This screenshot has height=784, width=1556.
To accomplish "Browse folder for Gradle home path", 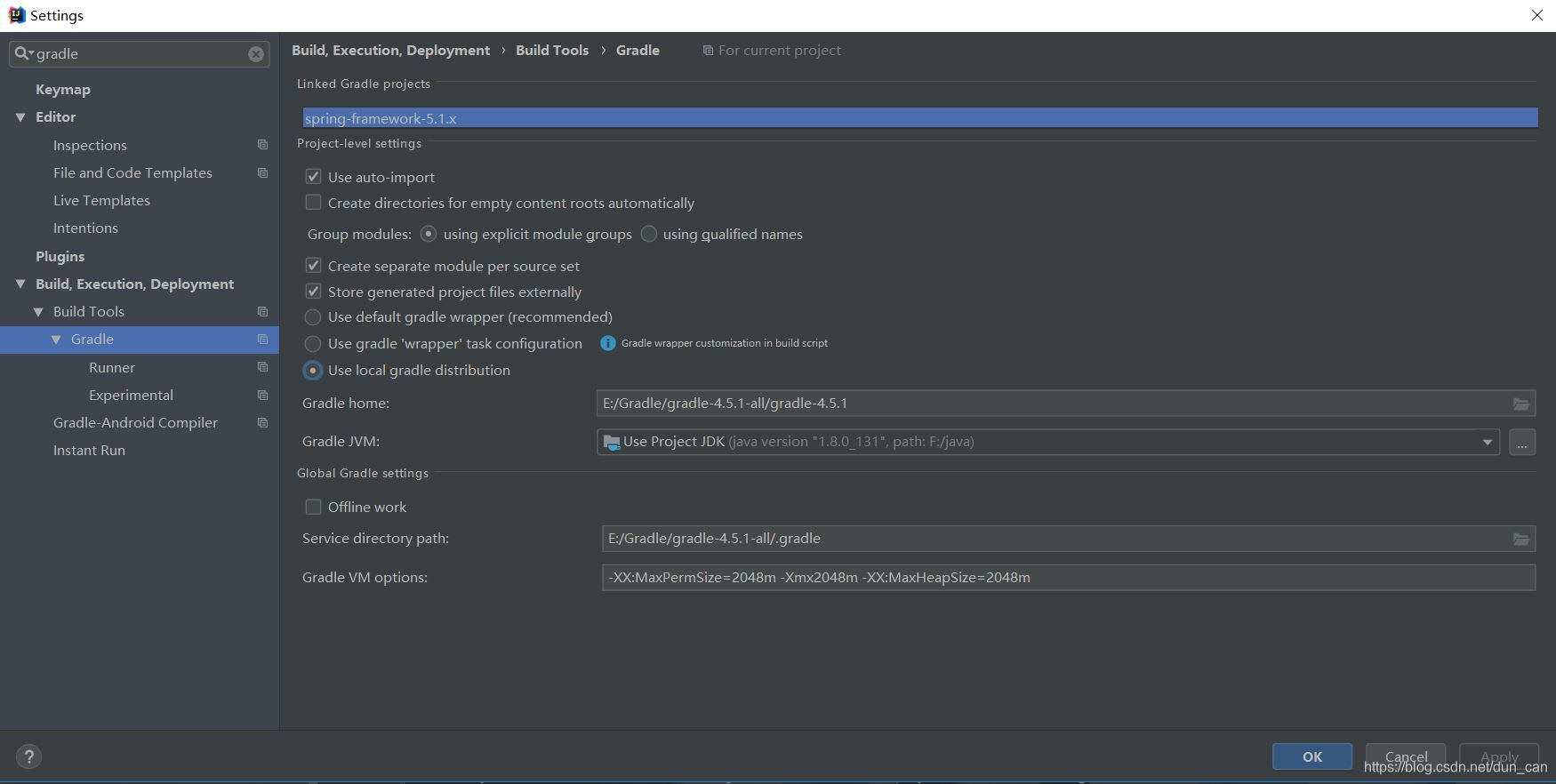I will 1521,404.
